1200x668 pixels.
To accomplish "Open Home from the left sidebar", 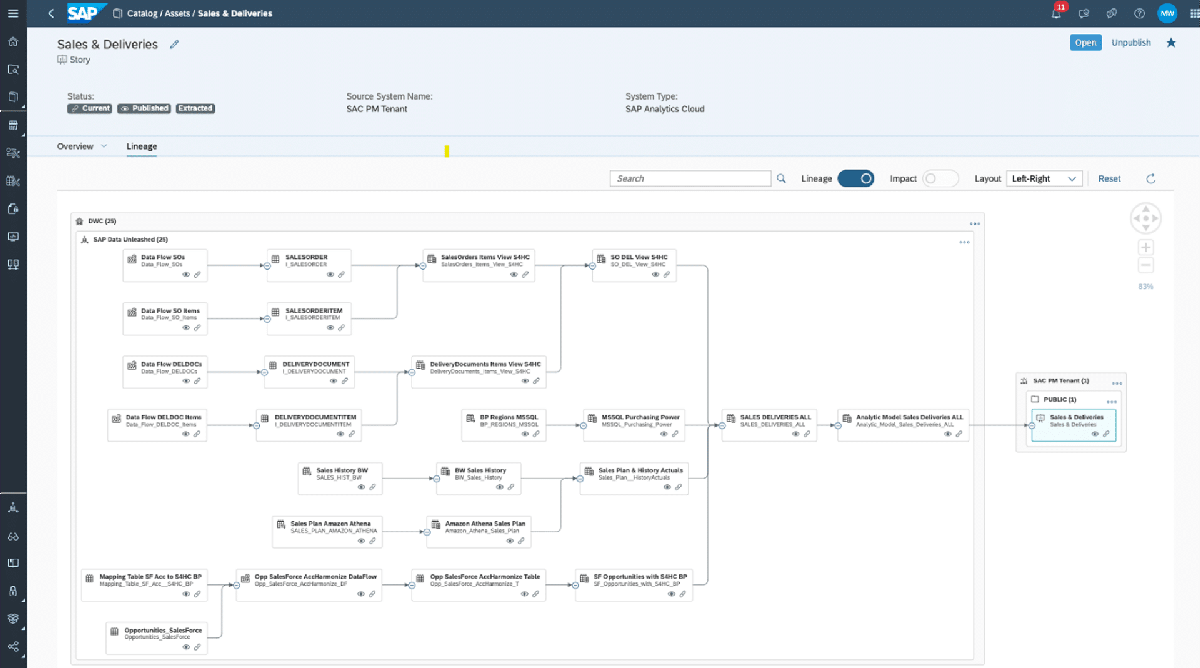I will [x=13, y=42].
